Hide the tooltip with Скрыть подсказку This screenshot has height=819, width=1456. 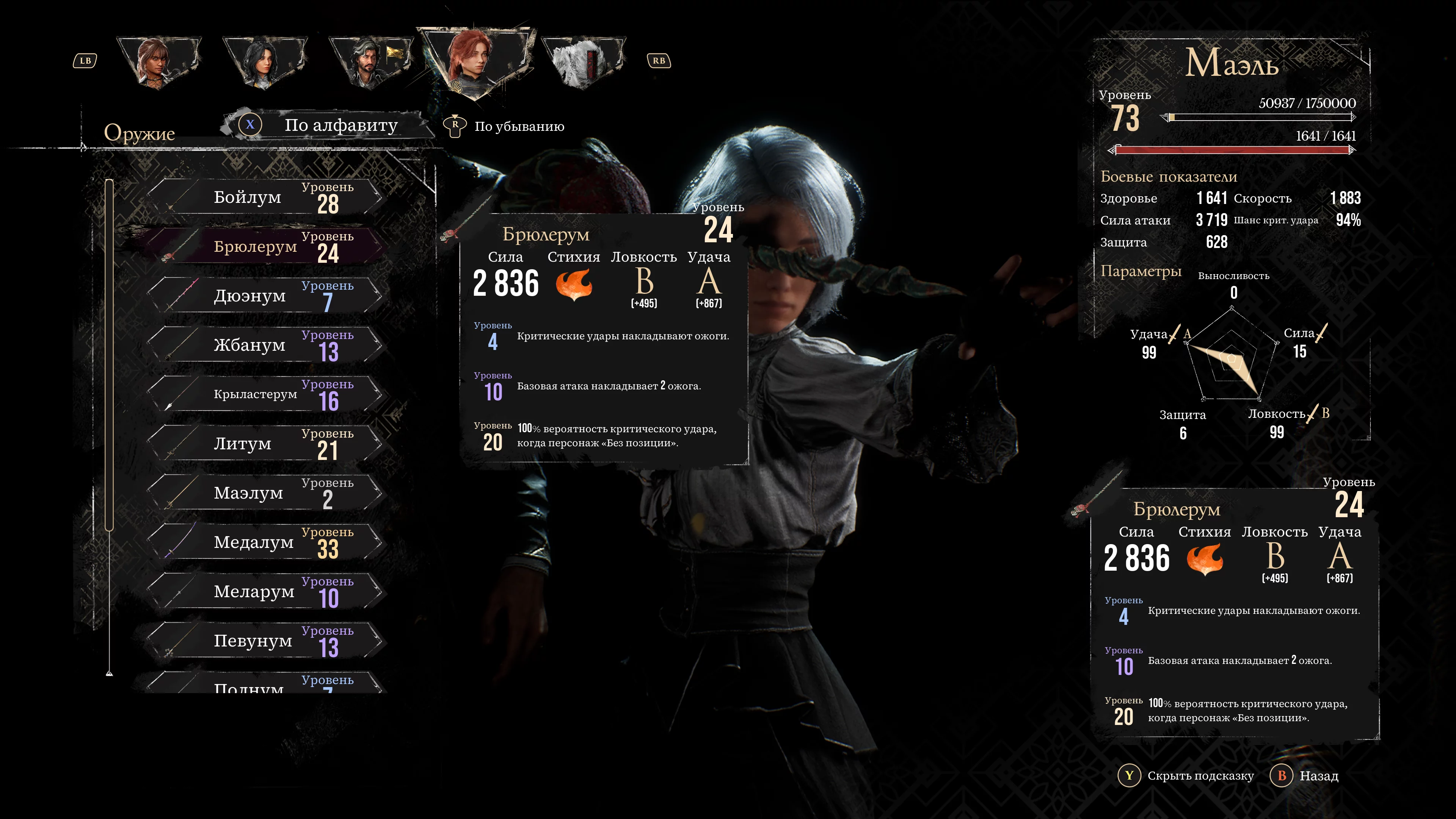(x=1186, y=775)
